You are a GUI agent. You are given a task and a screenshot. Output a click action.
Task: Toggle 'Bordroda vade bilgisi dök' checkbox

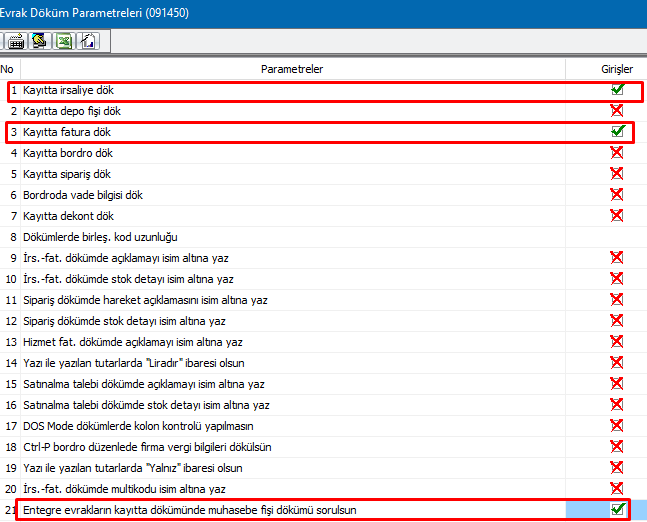coord(617,194)
